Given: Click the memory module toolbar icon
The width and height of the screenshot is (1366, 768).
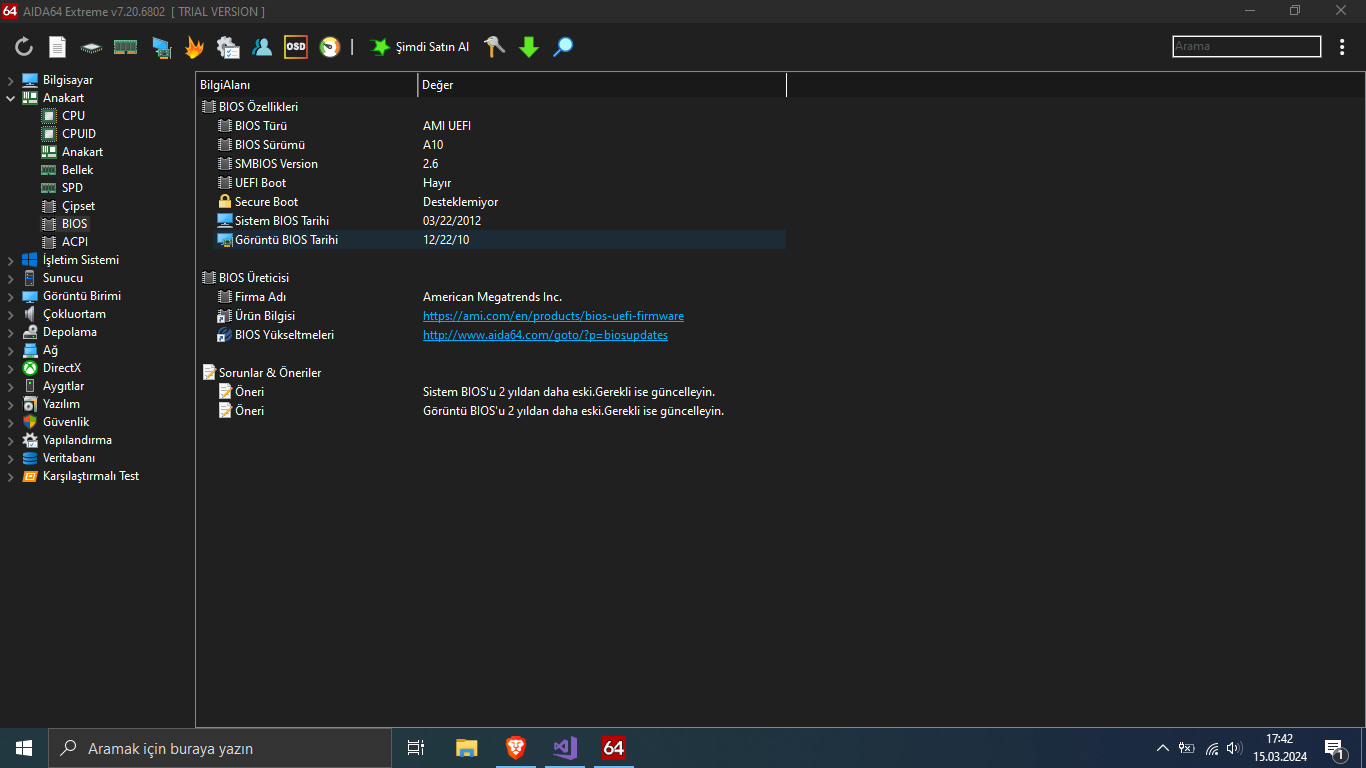Looking at the screenshot, I should coord(125,47).
